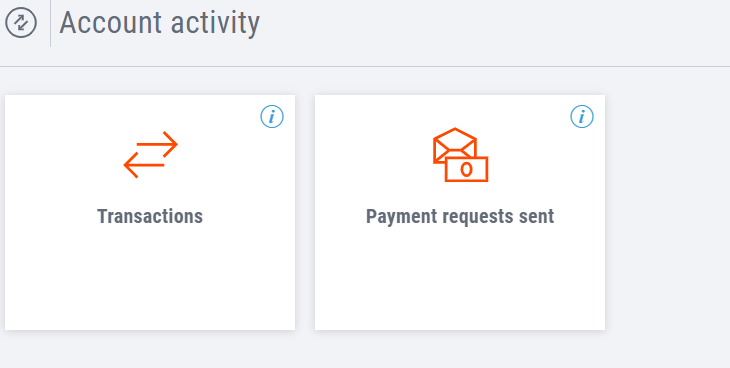The image size is (730, 368).
Task: Click the Payment requests sent label text
Action: 460,217
